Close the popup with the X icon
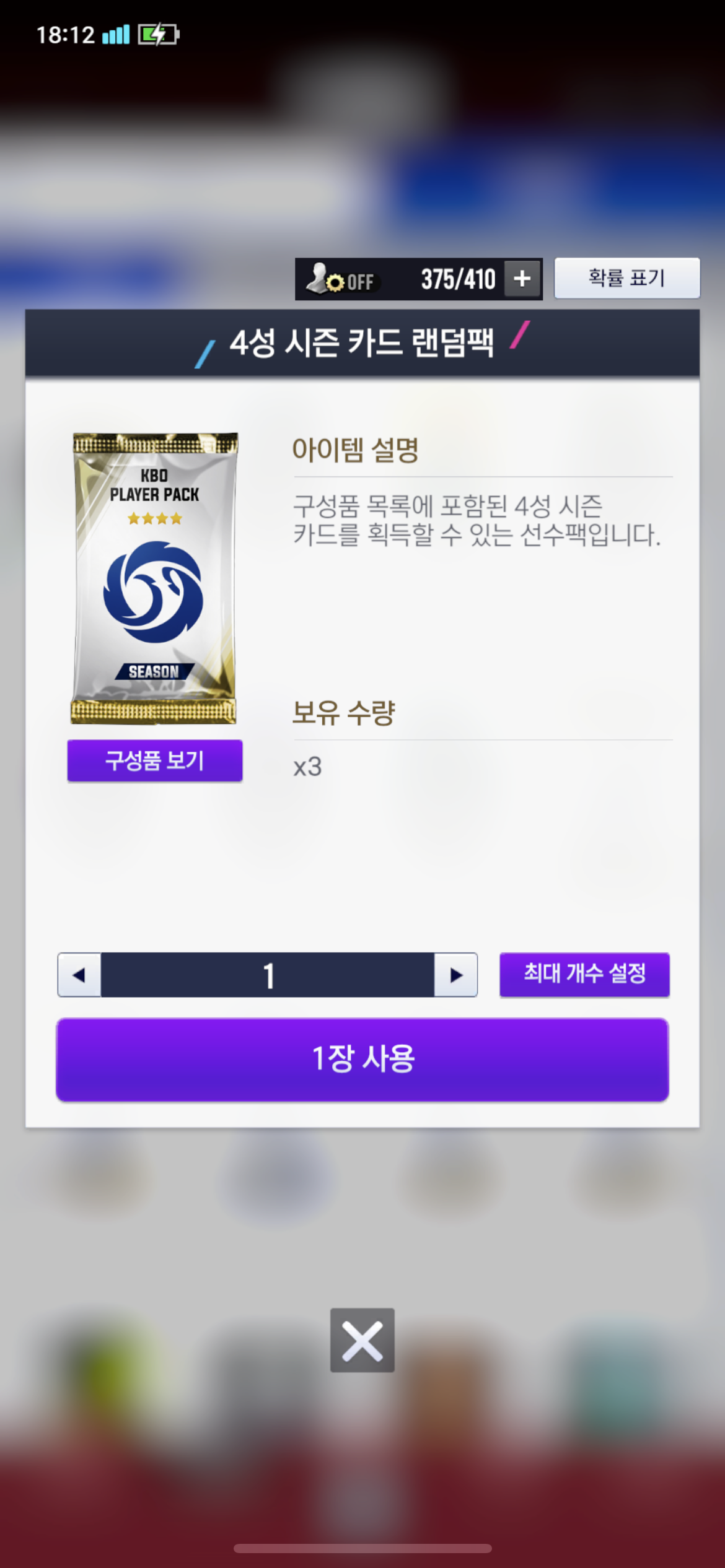This screenshot has height=1568, width=725. tap(362, 1340)
